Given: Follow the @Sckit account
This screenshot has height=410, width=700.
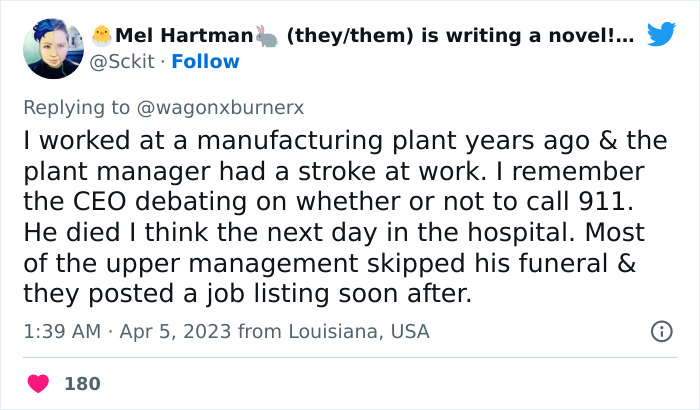Looking at the screenshot, I should (205, 62).
